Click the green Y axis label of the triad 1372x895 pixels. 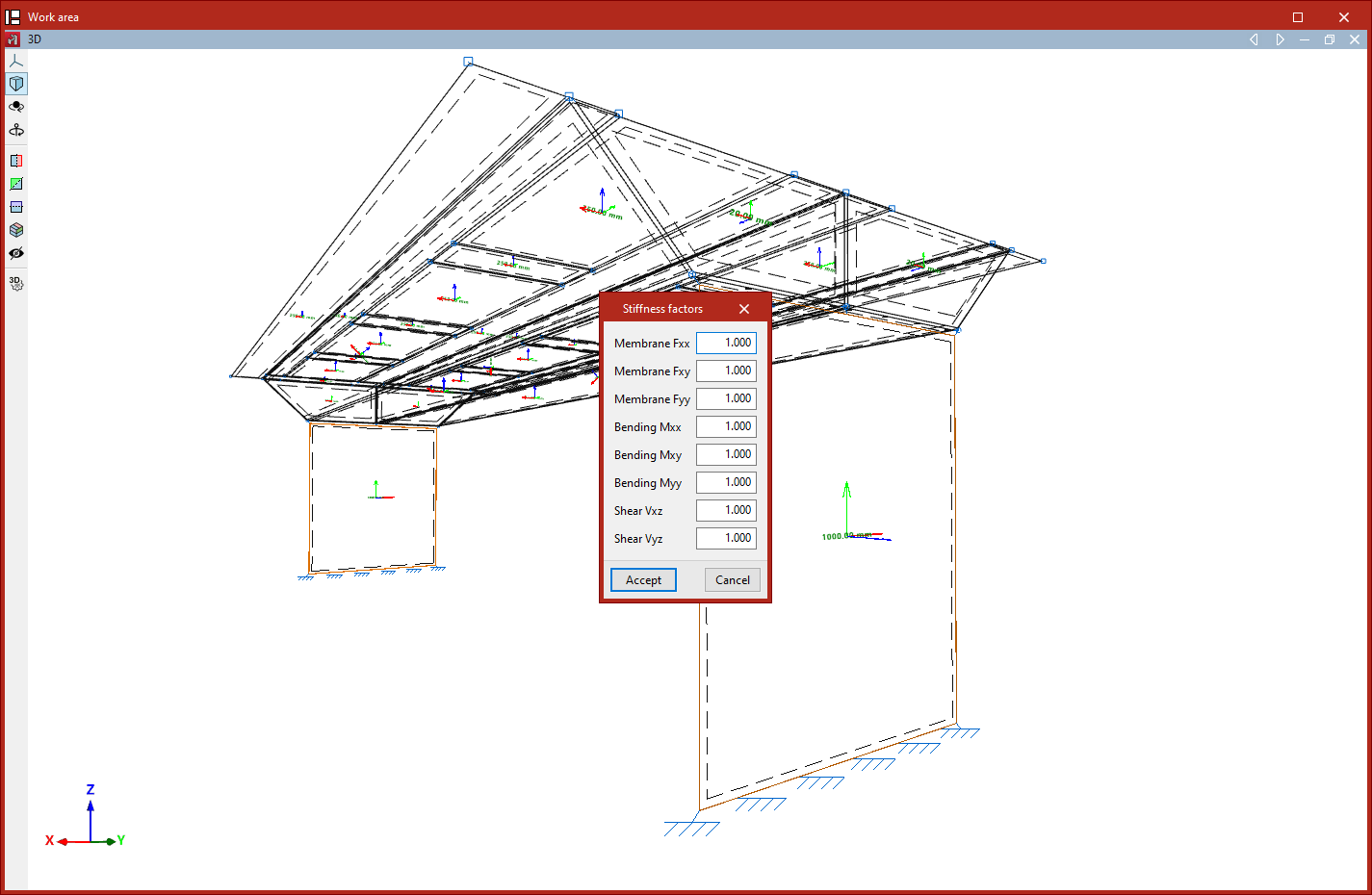[x=121, y=840]
